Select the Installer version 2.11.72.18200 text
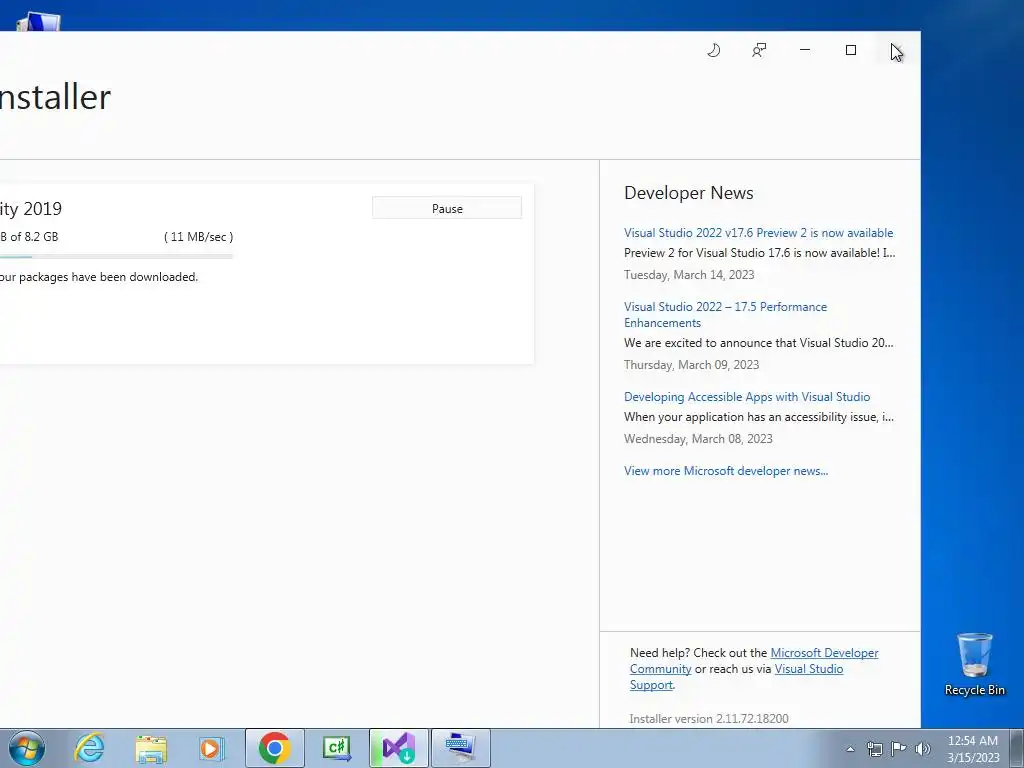 coord(709,718)
